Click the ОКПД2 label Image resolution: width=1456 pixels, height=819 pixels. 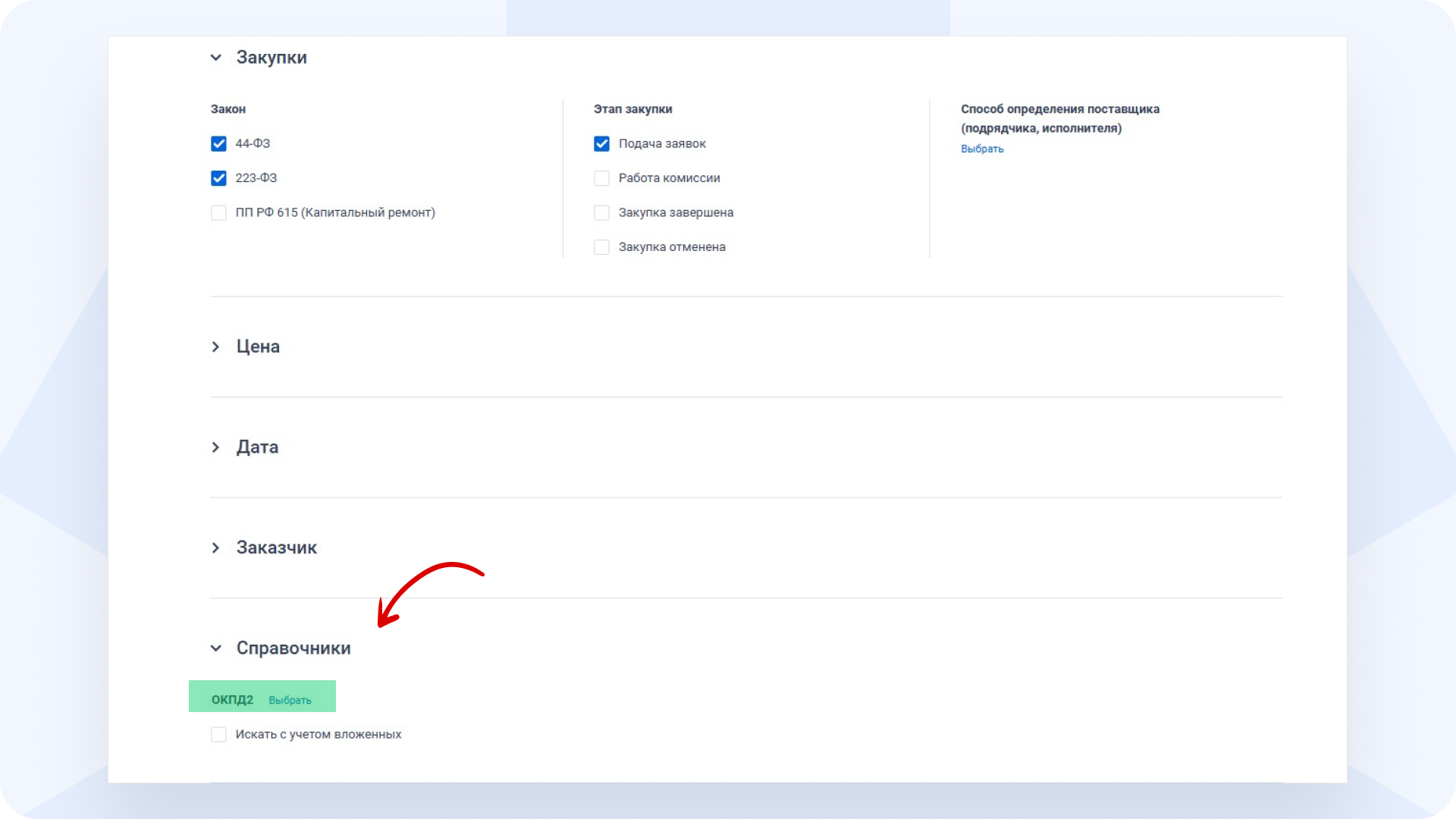232,699
